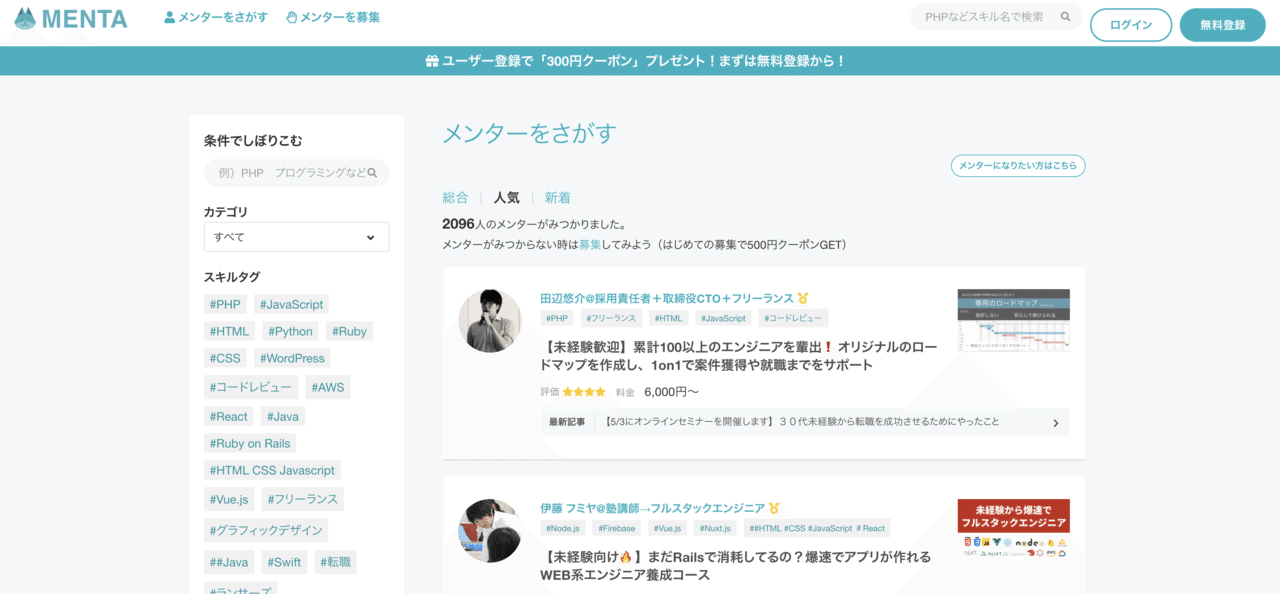The image size is (1280, 594).
Task: Select the #グラフィックデザイン skill tag
Action: click(x=266, y=530)
